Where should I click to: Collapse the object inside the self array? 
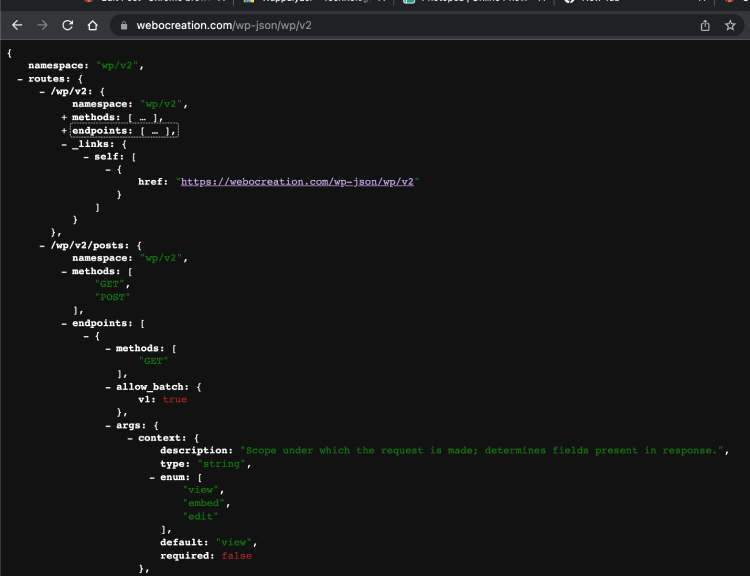coord(108,169)
